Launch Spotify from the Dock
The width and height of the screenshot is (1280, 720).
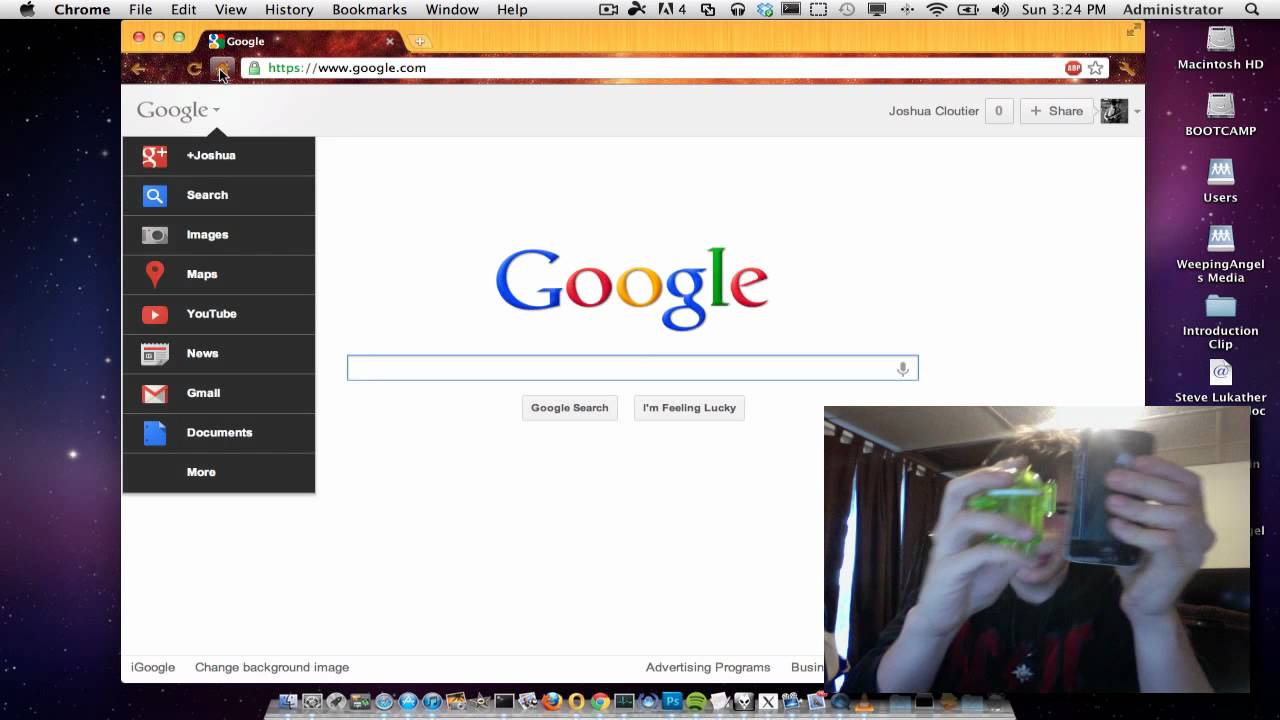[x=696, y=702]
